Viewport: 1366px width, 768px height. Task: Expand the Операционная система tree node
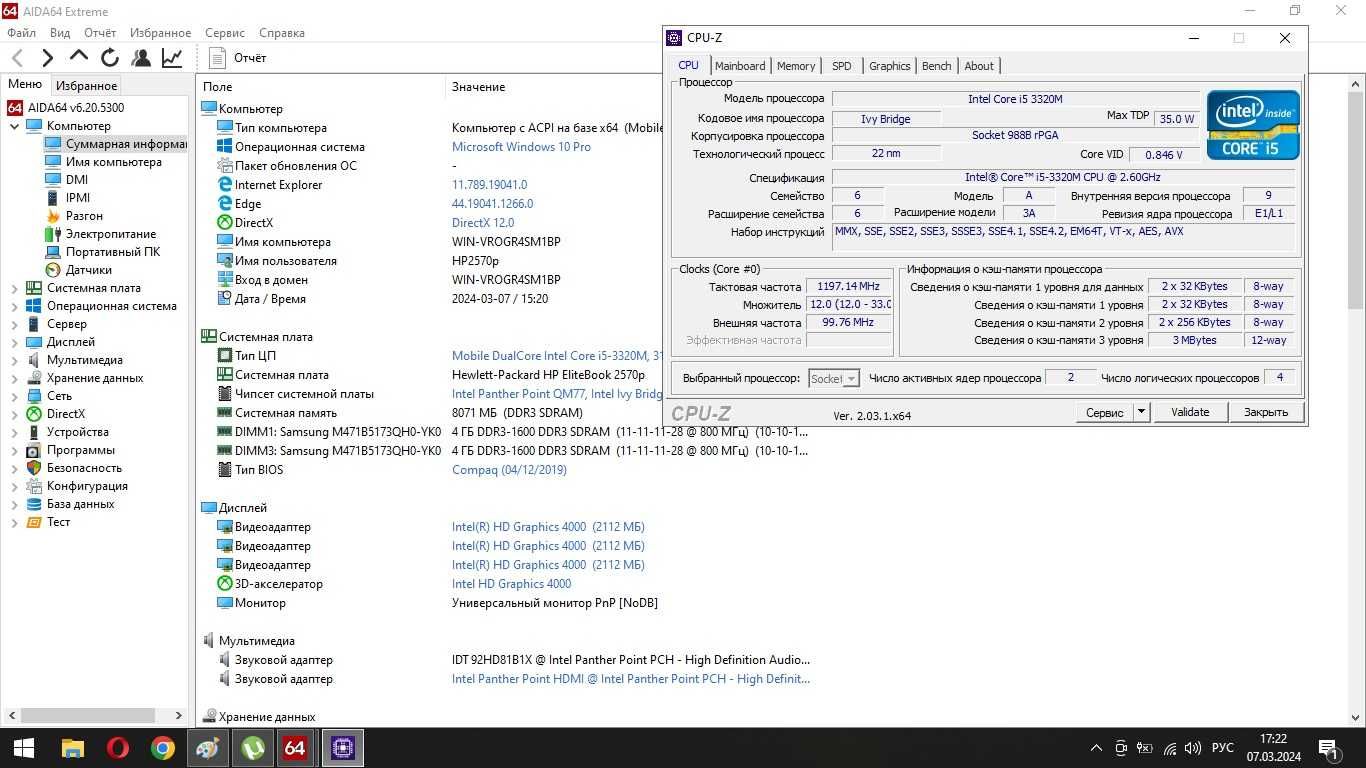[x=15, y=306]
